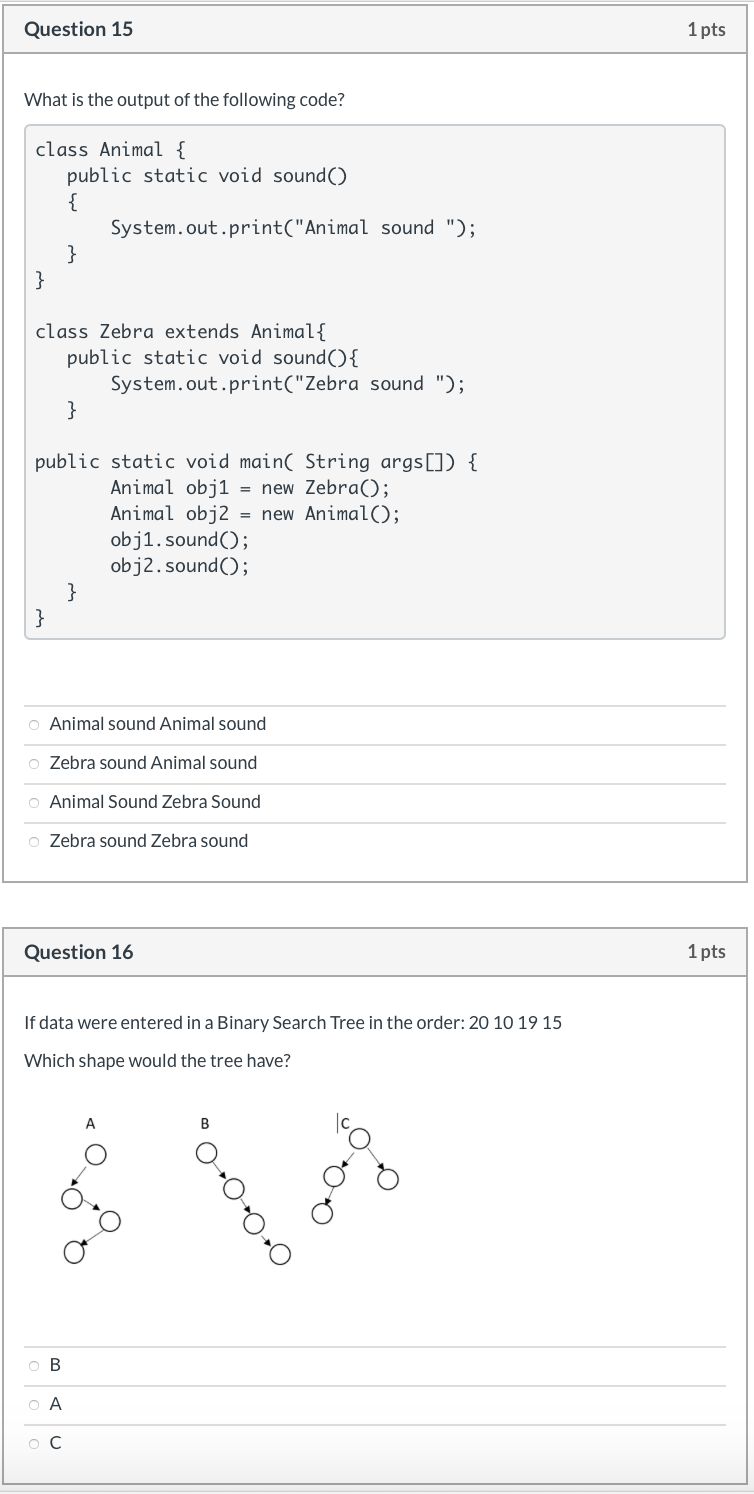Pick radio button C in Question 16
The width and height of the screenshot is (754, 1494).
pyautogui.click(x=34, y=1443)
